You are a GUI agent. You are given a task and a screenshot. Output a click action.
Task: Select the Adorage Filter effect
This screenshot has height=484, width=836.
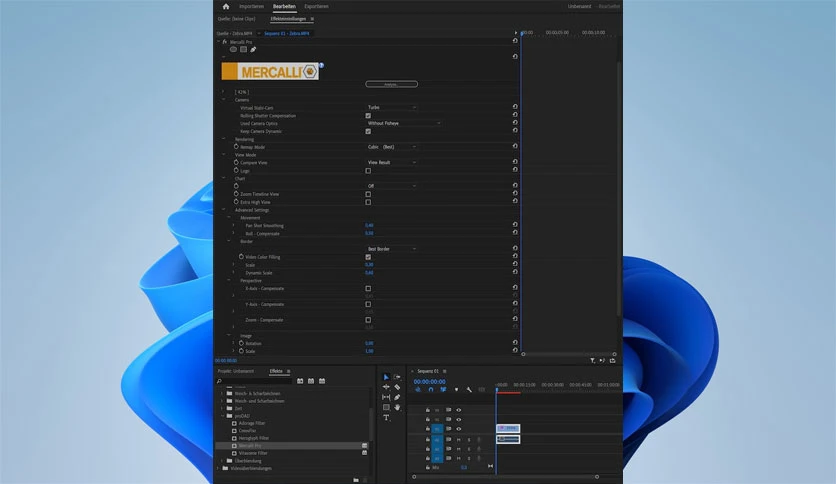[252, 423]
